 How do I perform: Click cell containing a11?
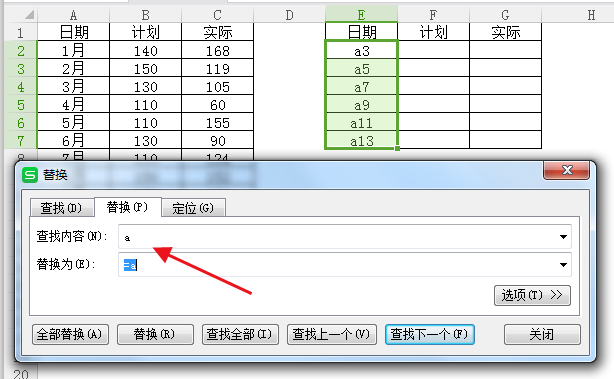tap(361, 122)
